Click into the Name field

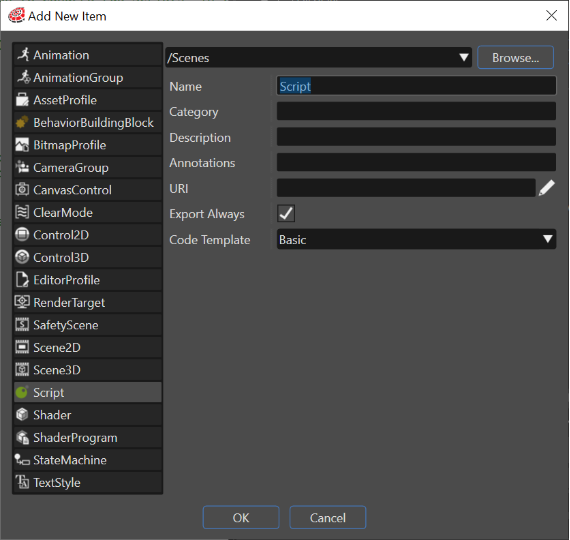pos(416,86)
